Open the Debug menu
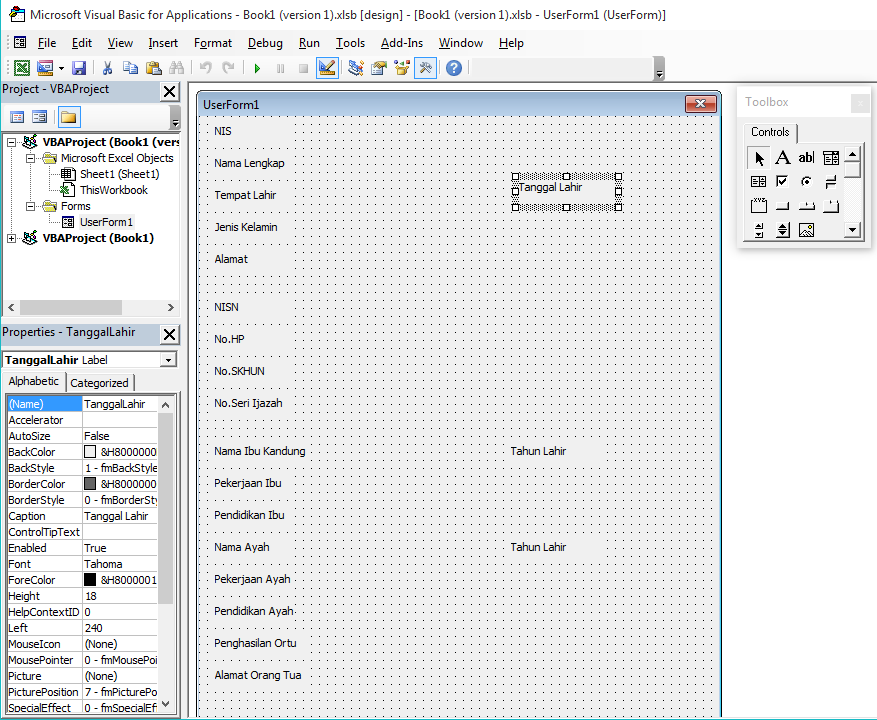 (265, 43)
